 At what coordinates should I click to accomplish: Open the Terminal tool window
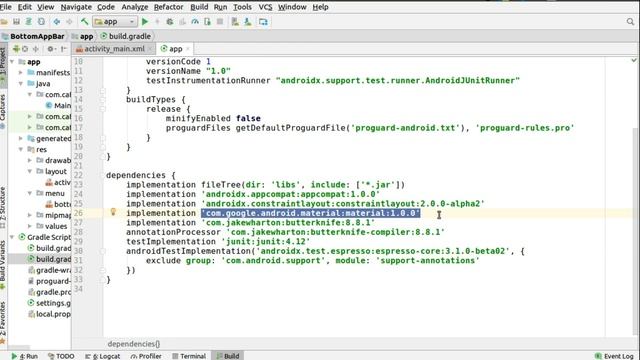(x=189, y=356)
